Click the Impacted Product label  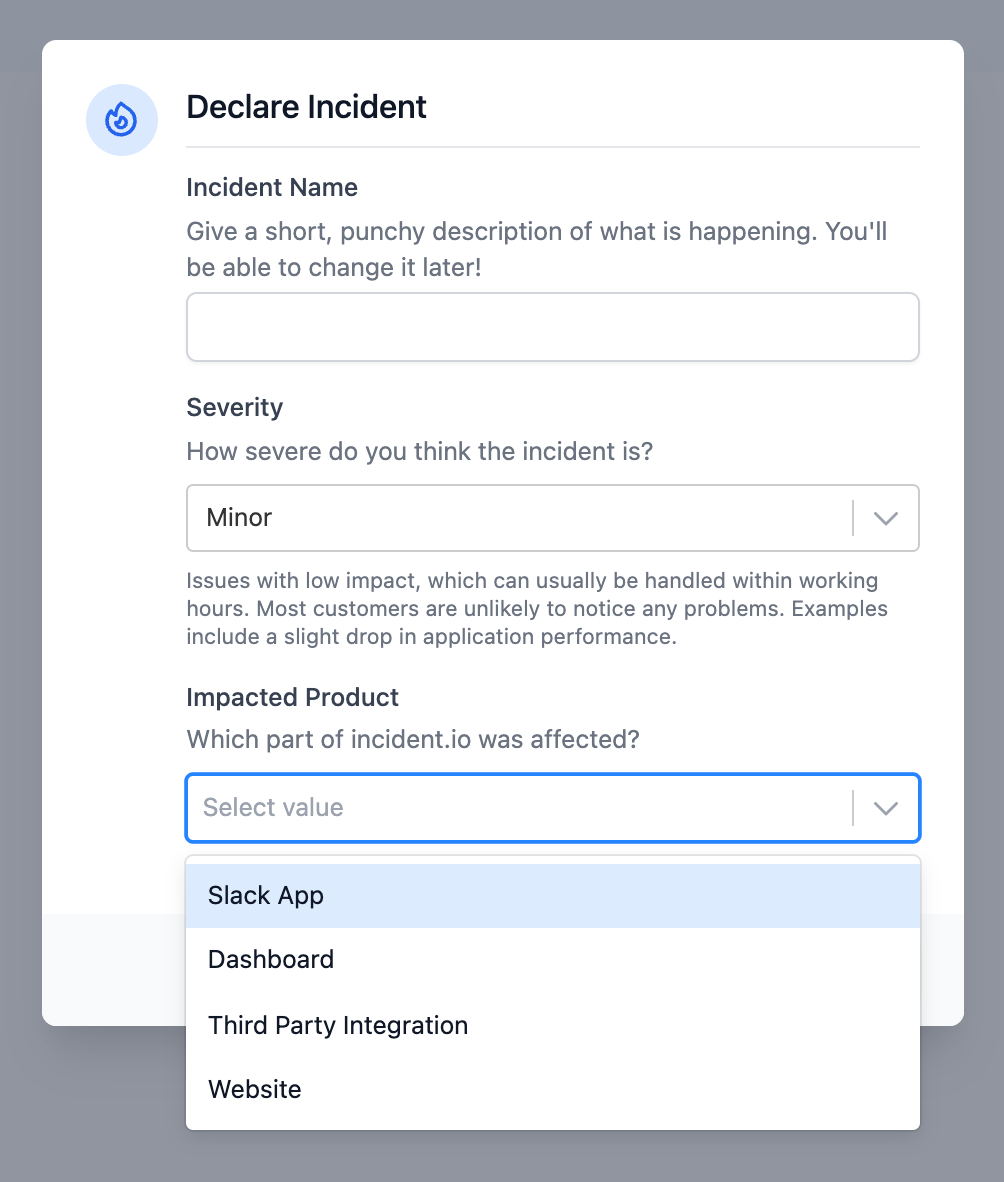(x=292, y=697)
